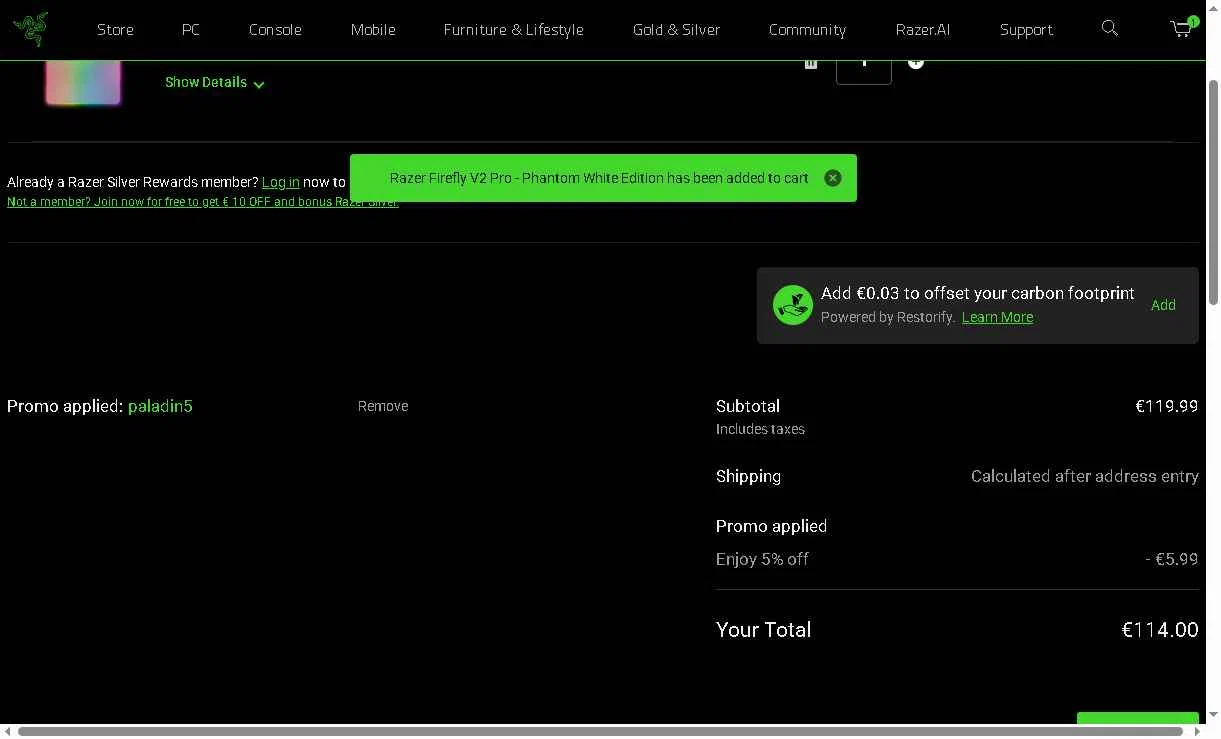This screenshot has width=1221, height=739.
Task: Open the Mobile menu
Action: coord(373,30)
